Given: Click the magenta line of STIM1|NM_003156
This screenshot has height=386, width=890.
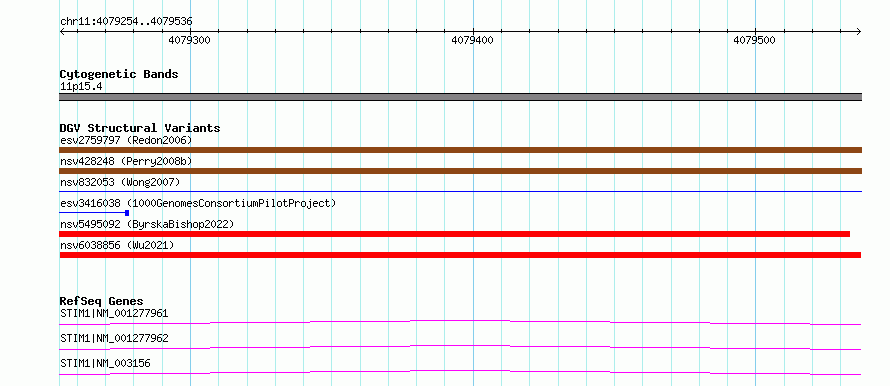Looking at the screenshot, I should coord(460,372).
